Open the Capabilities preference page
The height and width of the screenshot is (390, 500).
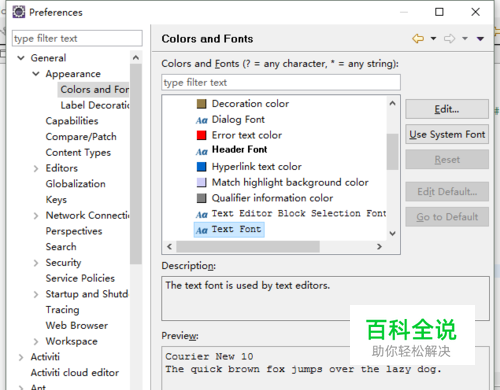[72, 121]
